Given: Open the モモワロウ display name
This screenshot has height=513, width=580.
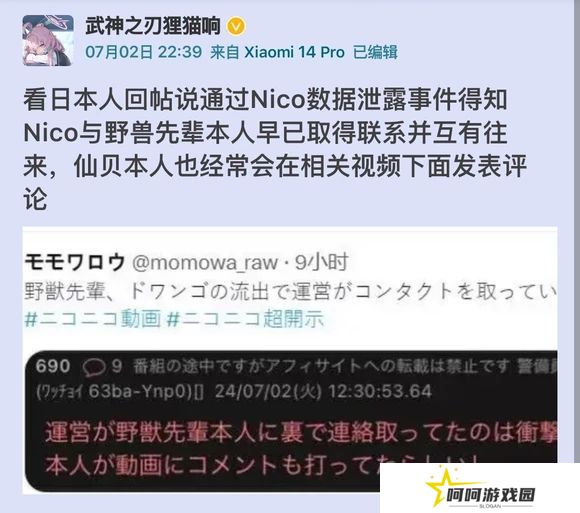Looking at the screenshot, I should 75,263.
